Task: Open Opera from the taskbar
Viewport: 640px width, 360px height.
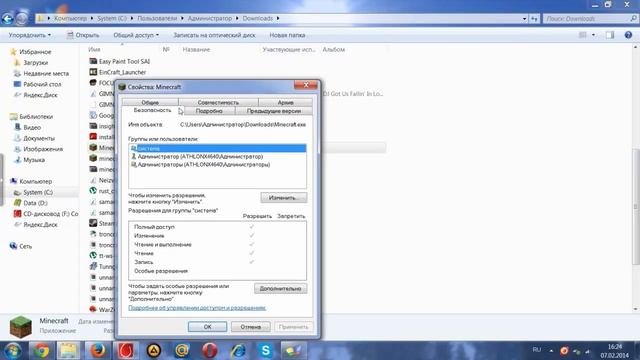Action: pyautogui.click(x=209, y=351)
